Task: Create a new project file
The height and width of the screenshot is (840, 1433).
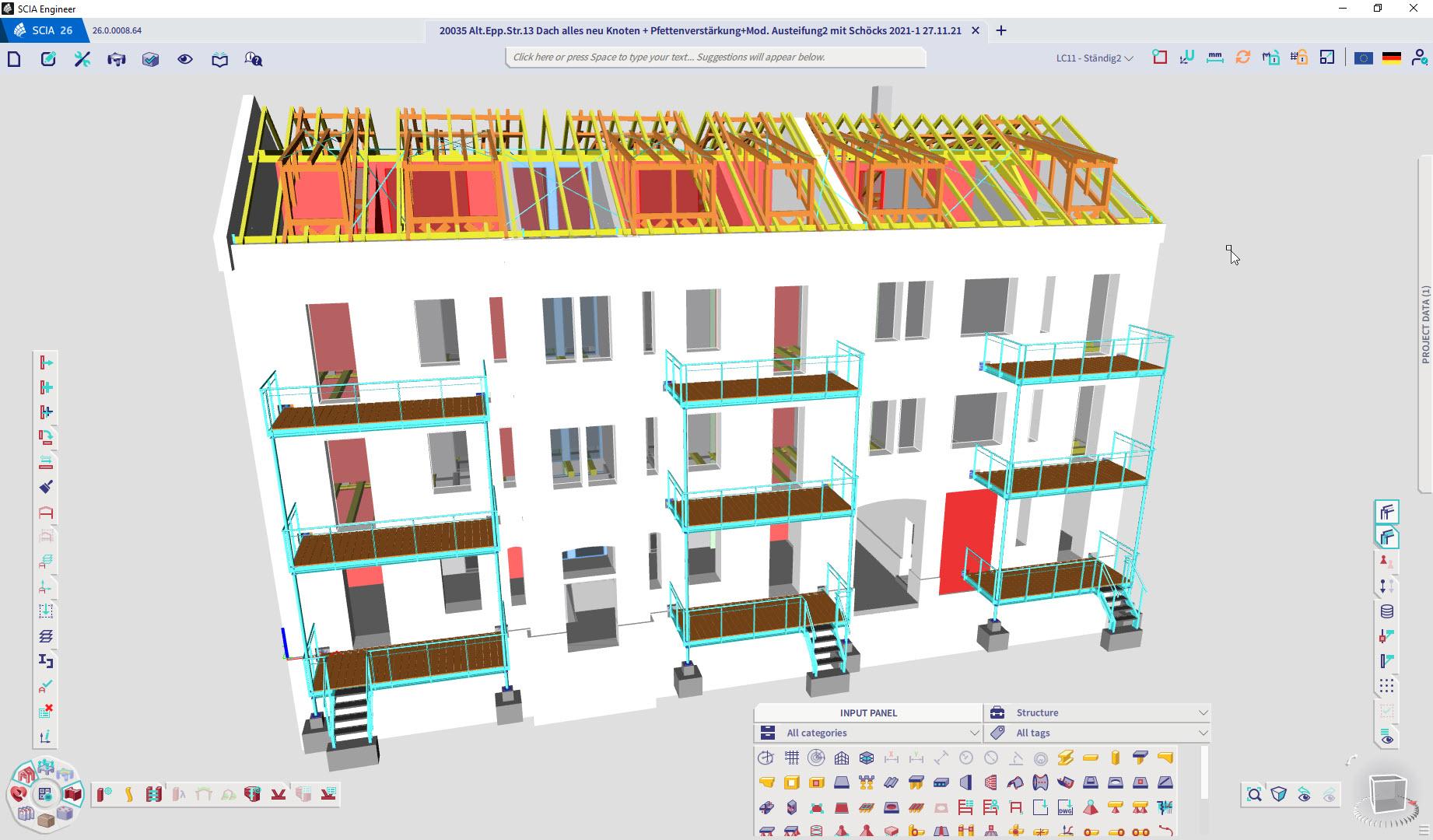Action: 13,58
